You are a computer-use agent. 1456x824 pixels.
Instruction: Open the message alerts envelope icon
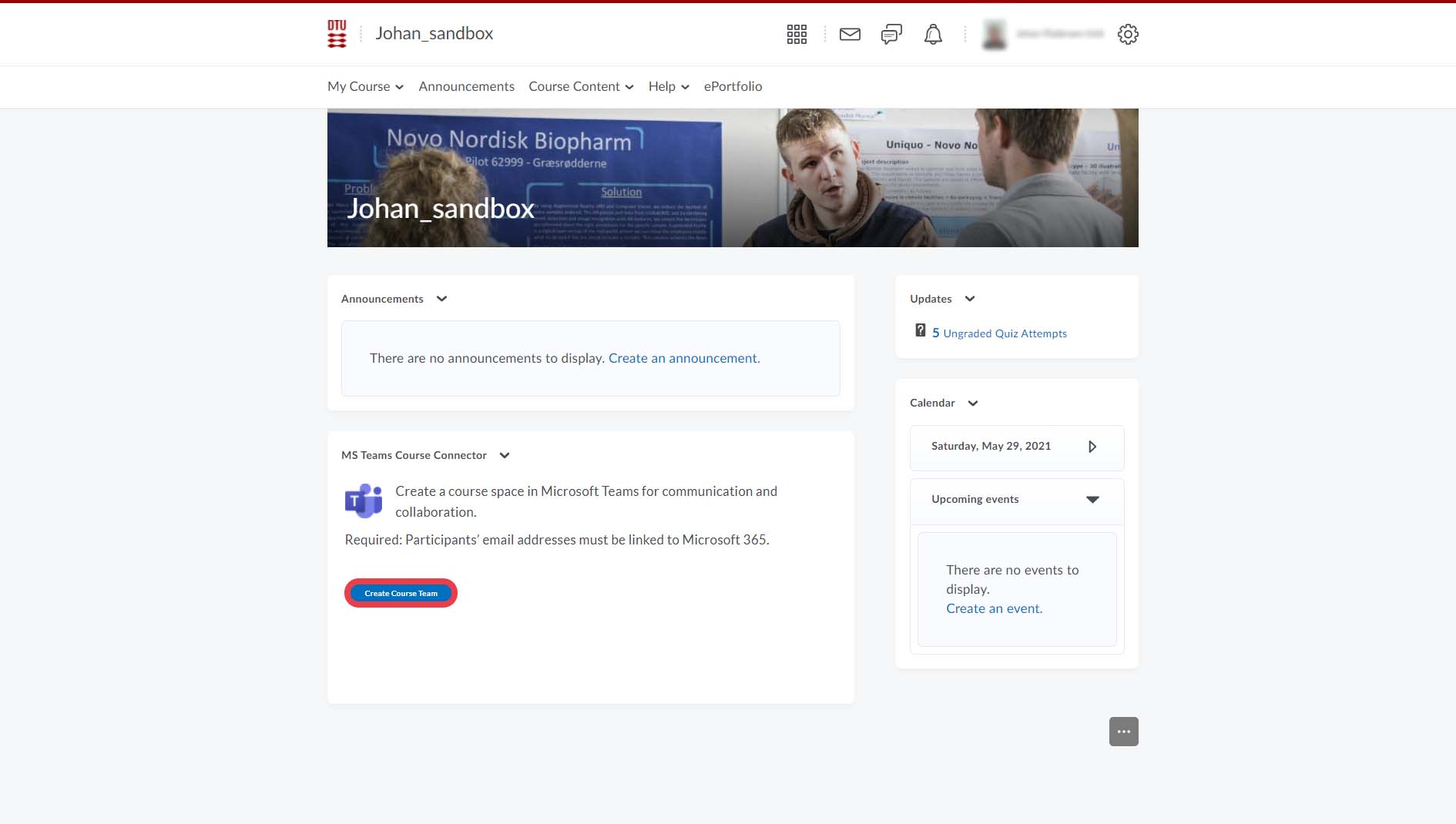click(x=850, y=34)
